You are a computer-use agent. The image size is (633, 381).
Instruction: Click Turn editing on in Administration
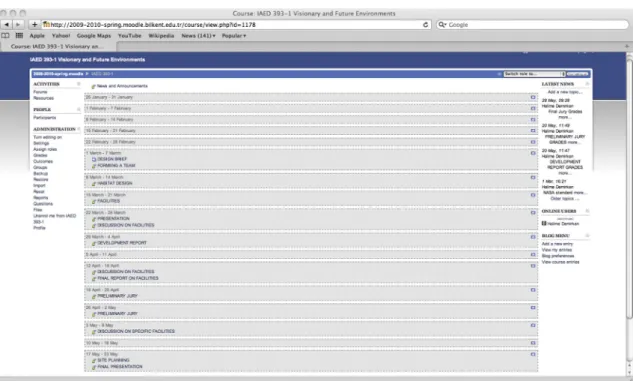48,137
